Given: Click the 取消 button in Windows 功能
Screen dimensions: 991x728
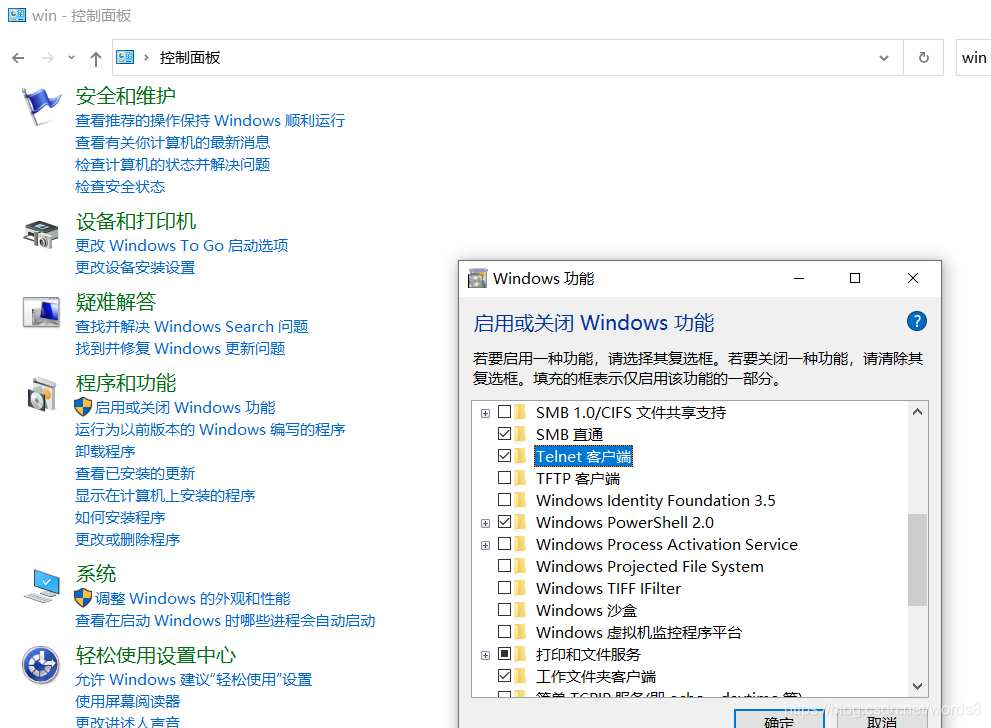Looking at the screenshot, I should tap(882, 720).
